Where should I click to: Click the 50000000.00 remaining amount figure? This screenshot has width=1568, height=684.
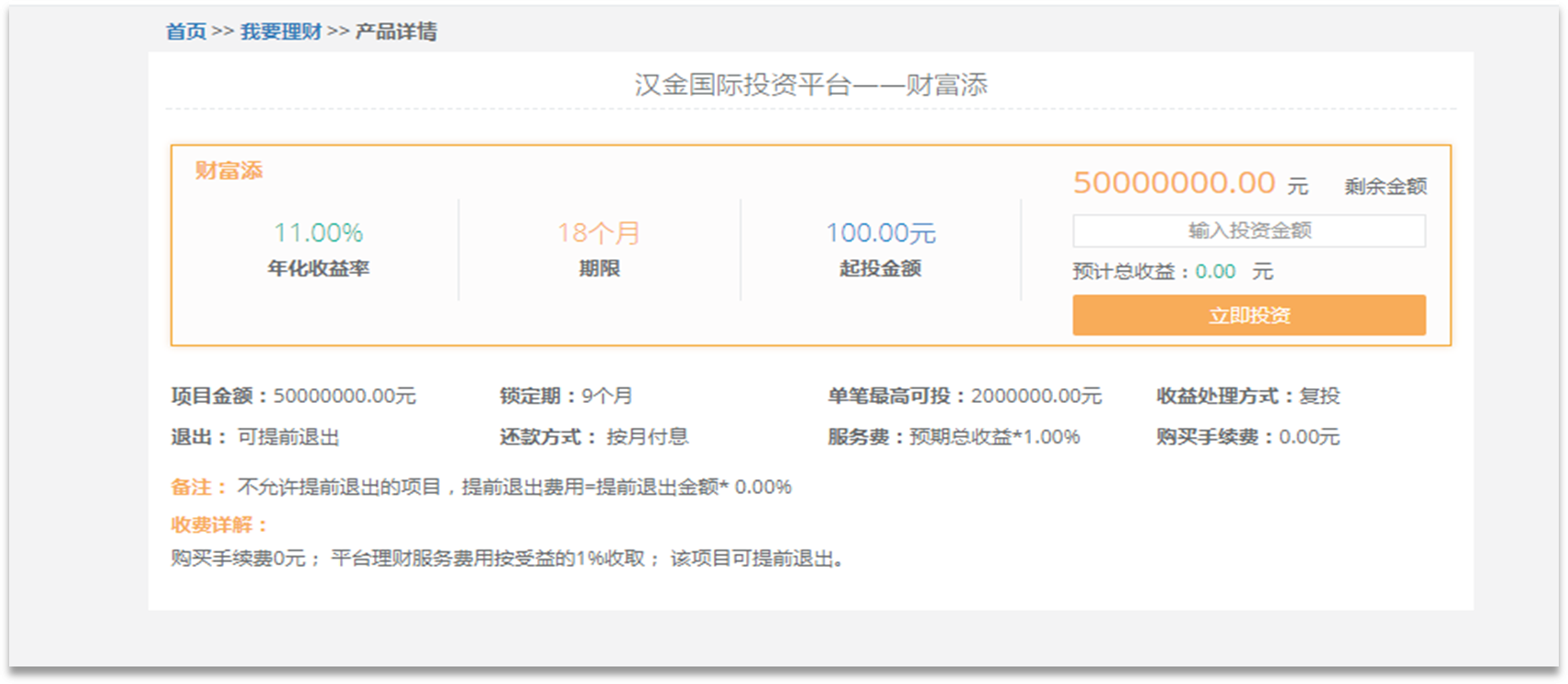tap(1174, 183)
